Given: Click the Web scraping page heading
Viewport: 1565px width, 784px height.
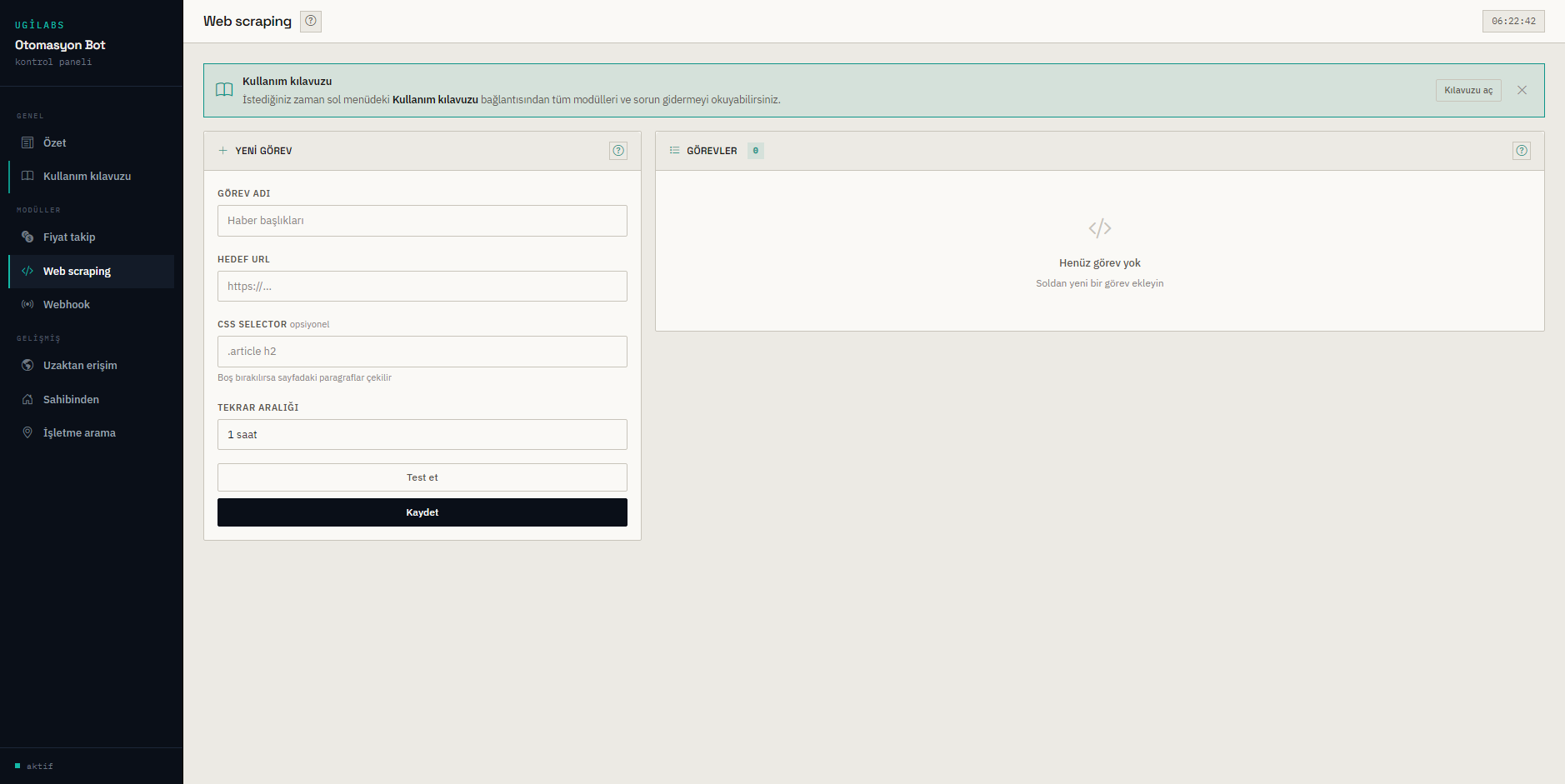Looking at the screenshot, I should [247, 21].
